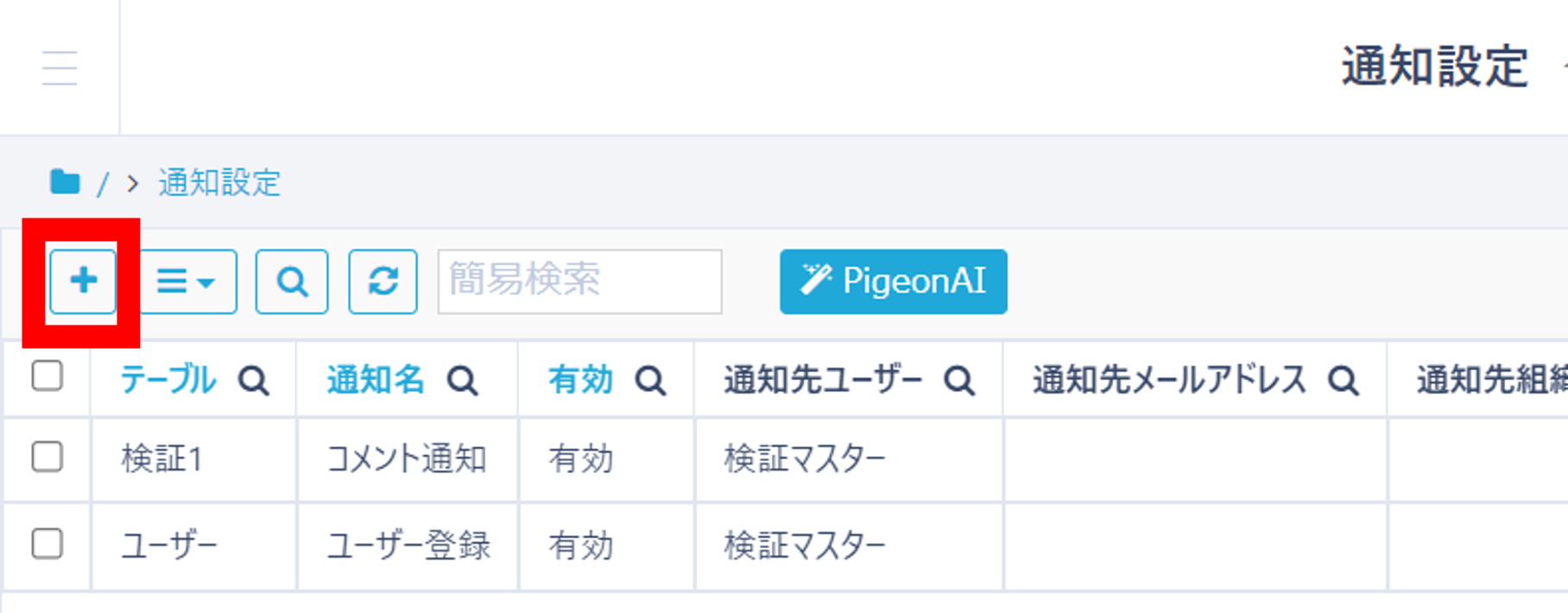The width and height of the screenshot is (1568, 613).
Task: Open search panel via the magnifier toolbar icon
Action: coord(292,281)
